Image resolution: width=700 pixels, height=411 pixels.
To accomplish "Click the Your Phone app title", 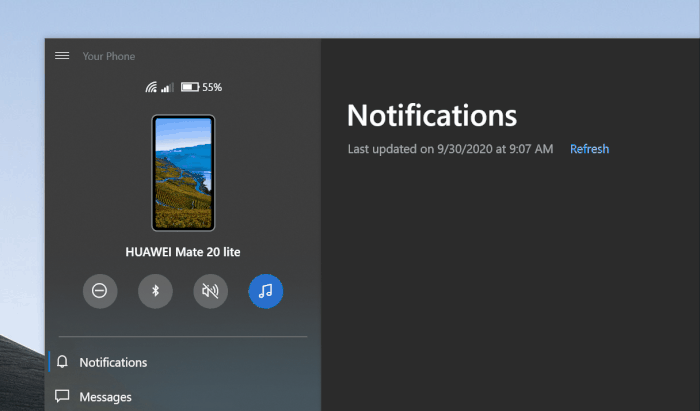I will (x=109, y=56).
